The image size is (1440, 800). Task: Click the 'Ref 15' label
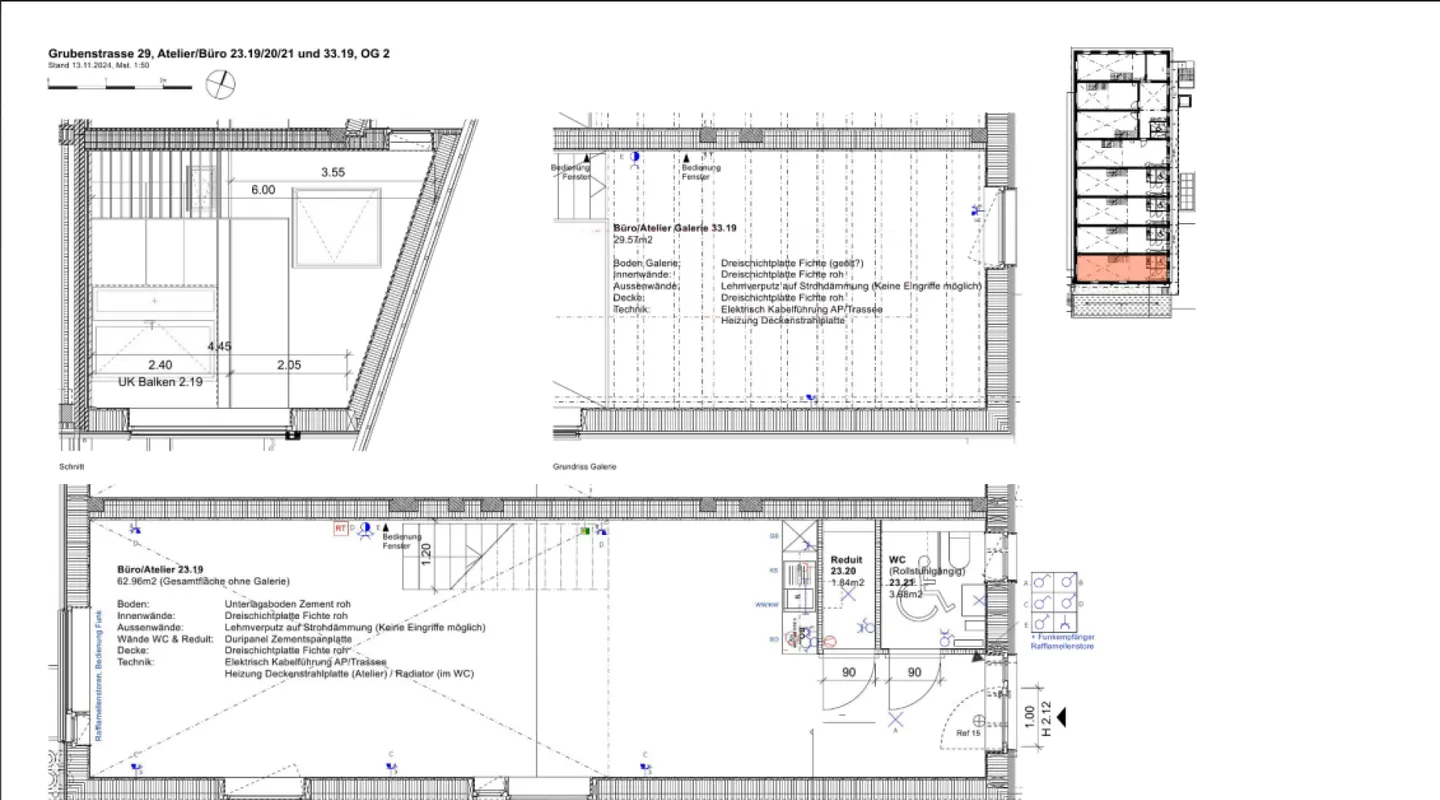click(967, 735)
